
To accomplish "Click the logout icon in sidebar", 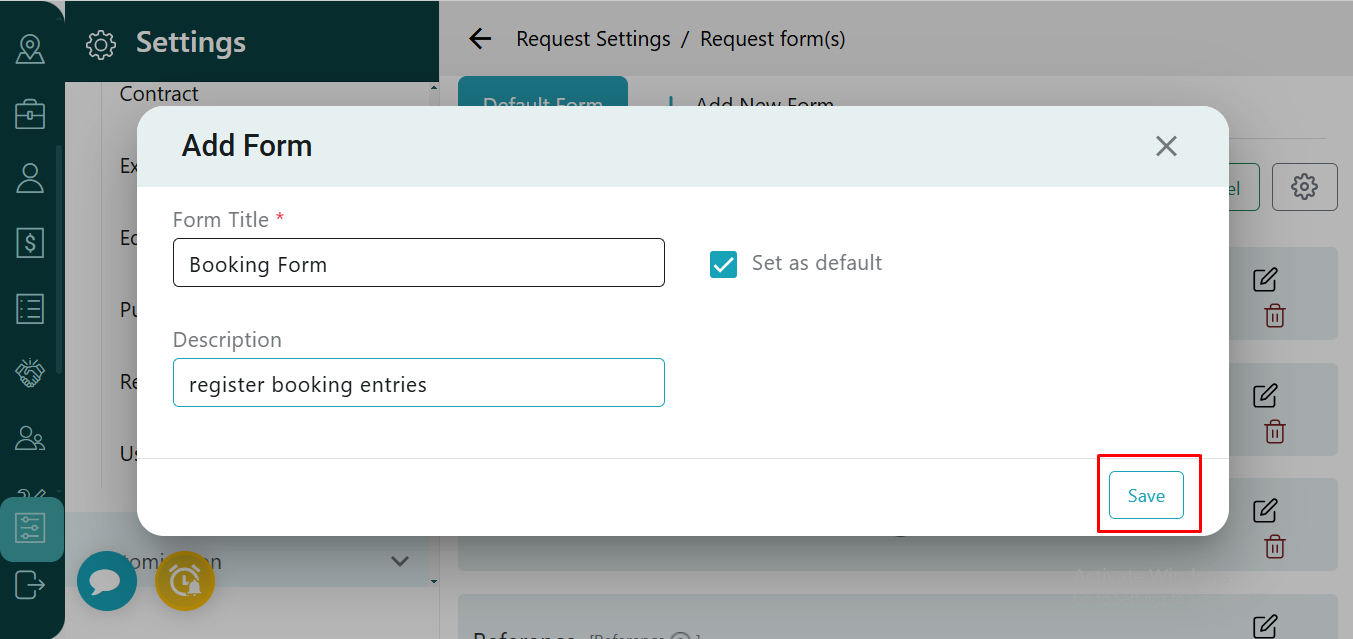I will pos(30,583).
